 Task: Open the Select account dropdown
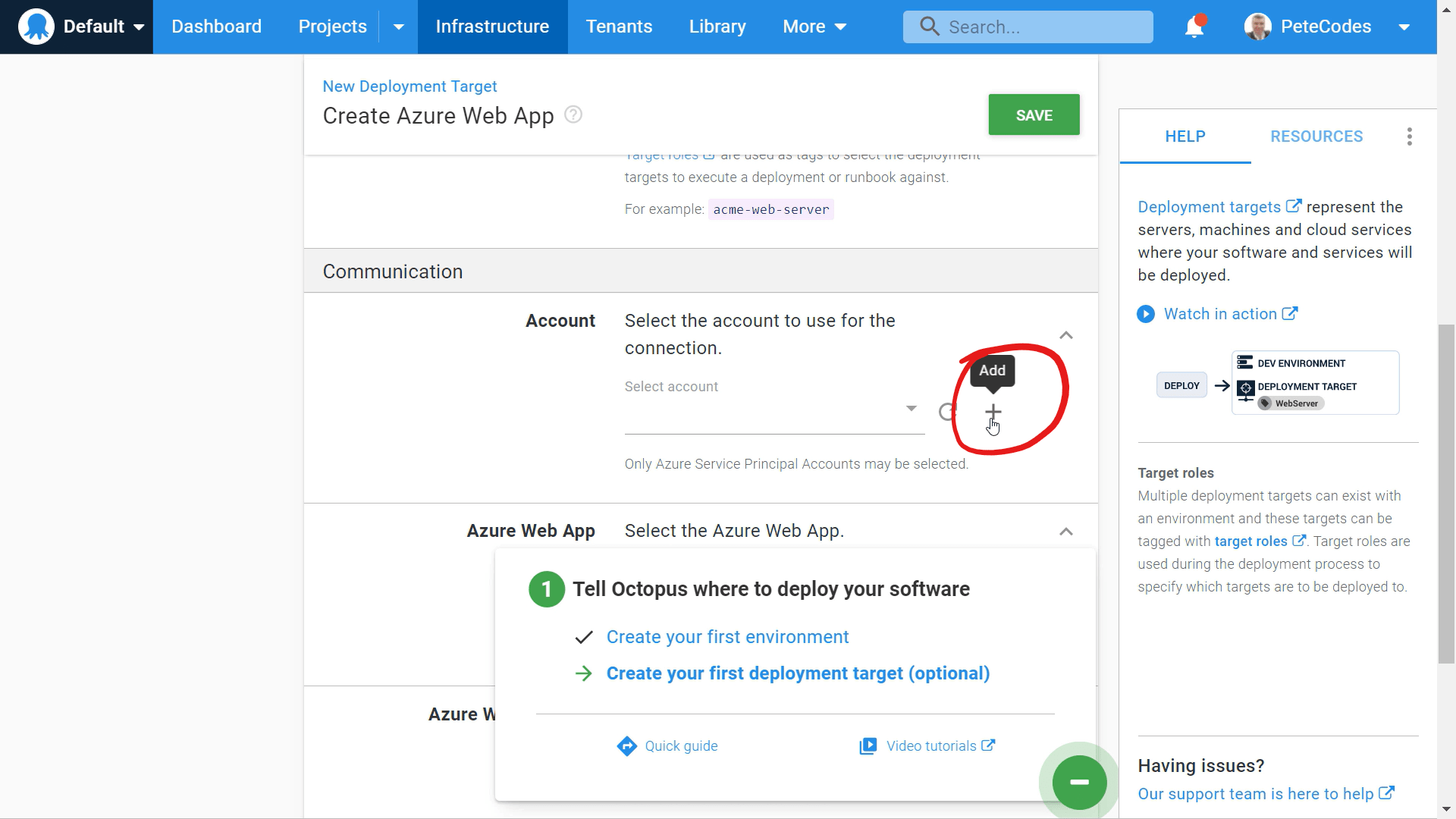coord(774,409)
